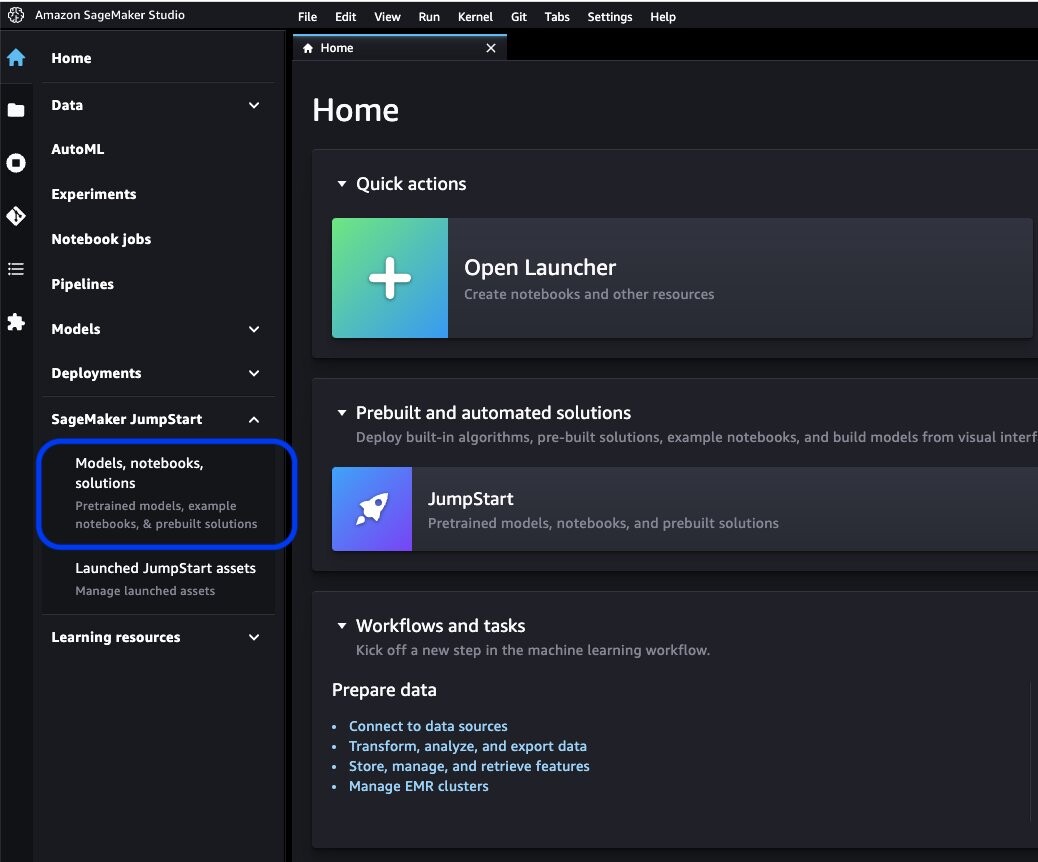
Task: Click the SageMaker JumpStart heading
Action: point(127,419)
